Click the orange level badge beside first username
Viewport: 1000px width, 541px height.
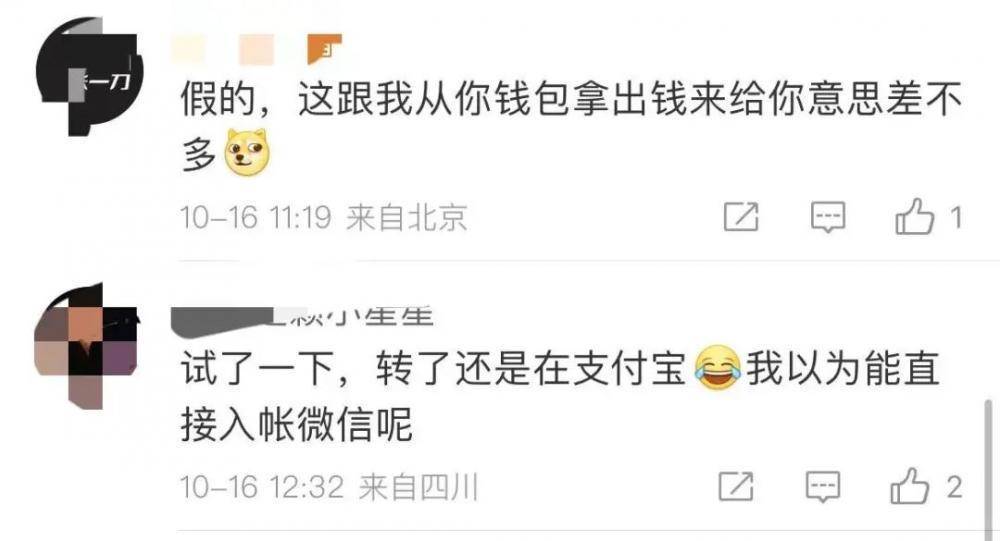(325, 49)
